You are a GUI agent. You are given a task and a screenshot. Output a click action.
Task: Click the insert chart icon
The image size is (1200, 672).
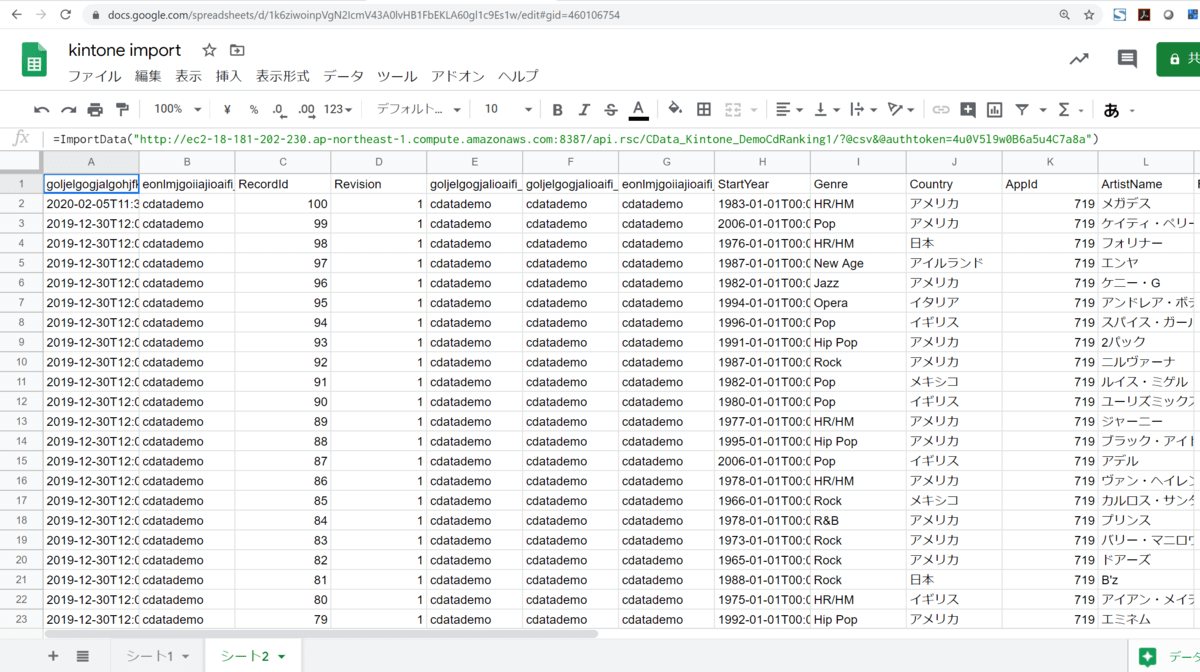pyautogui.click(x=994, y=110)
